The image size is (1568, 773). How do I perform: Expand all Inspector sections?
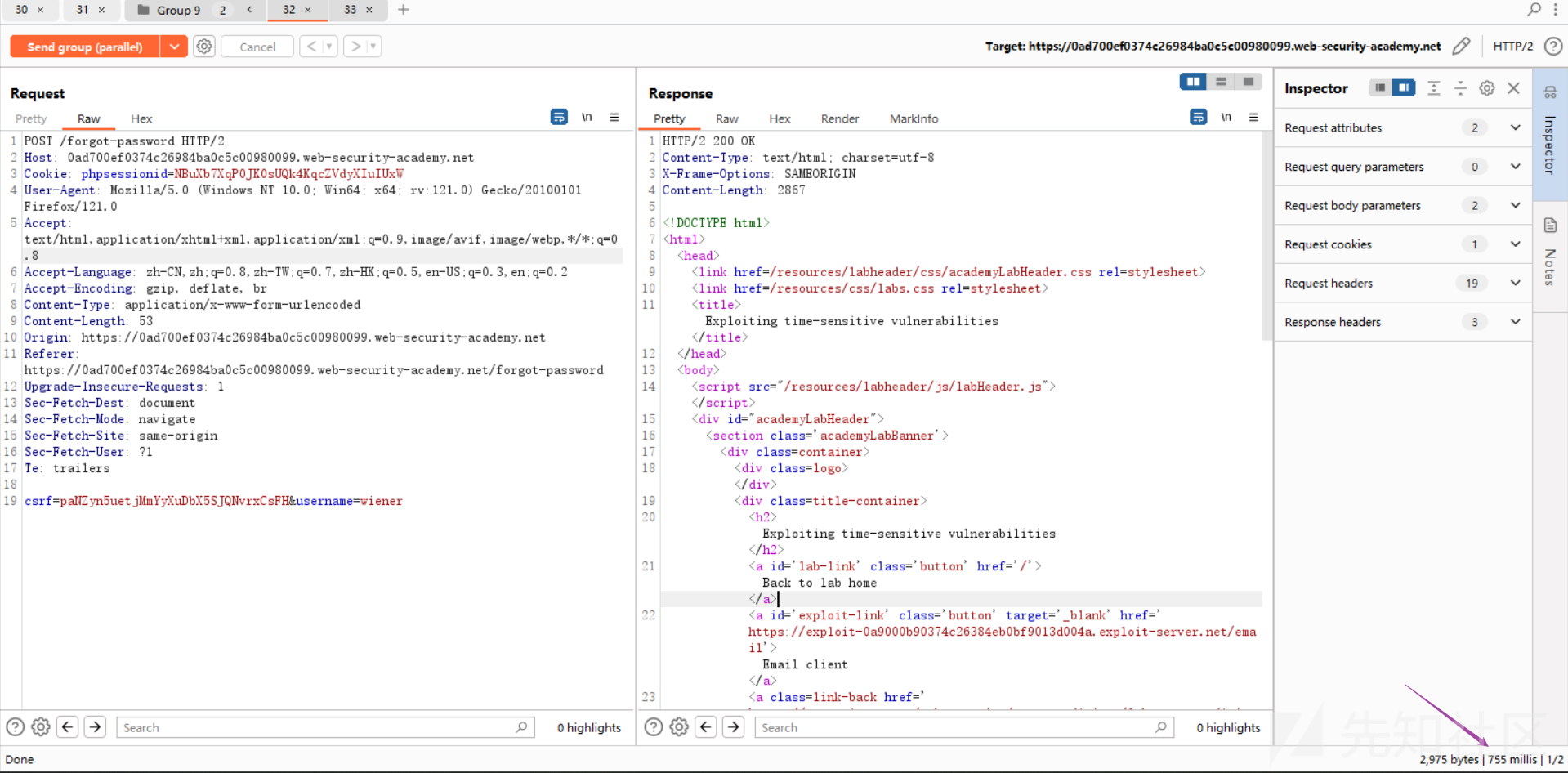click(x=1433, y=88)
